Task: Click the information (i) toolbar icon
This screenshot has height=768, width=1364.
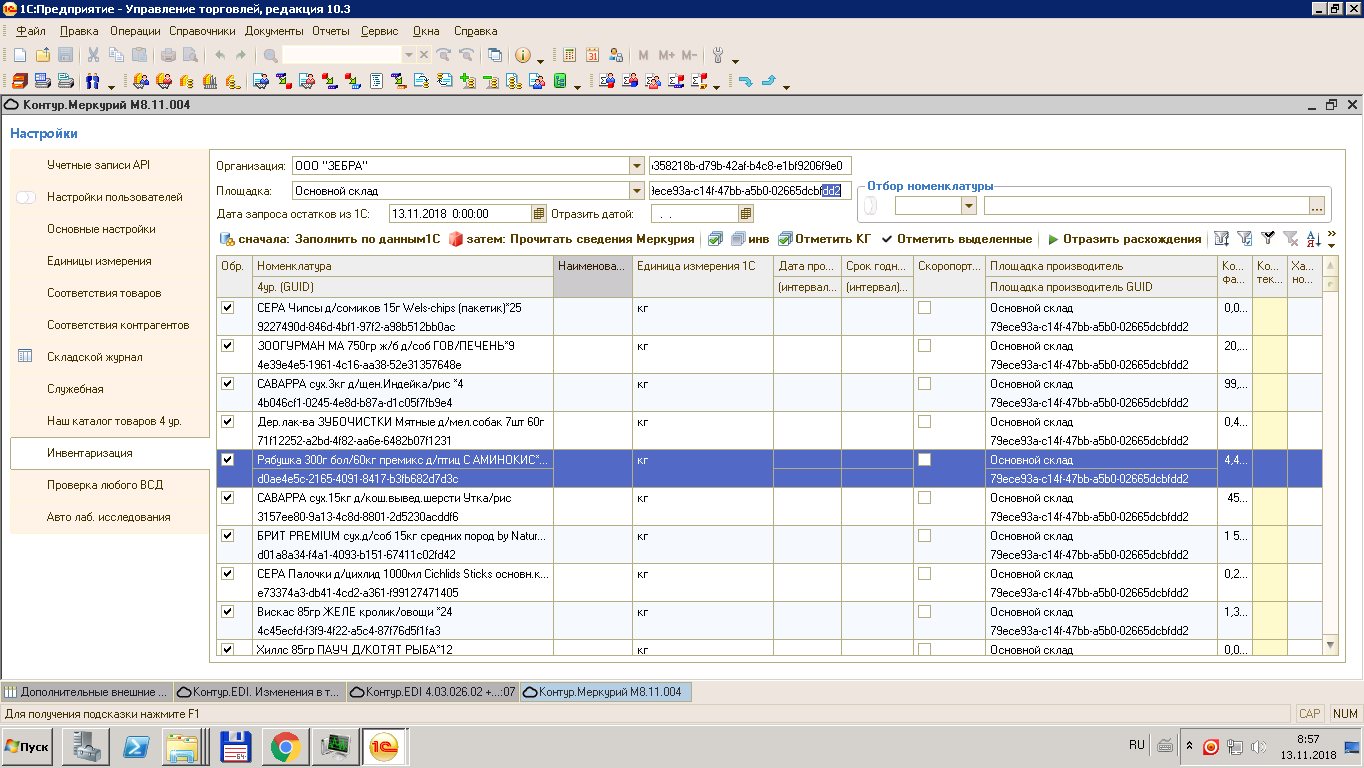Action: [x=523, y=55]
